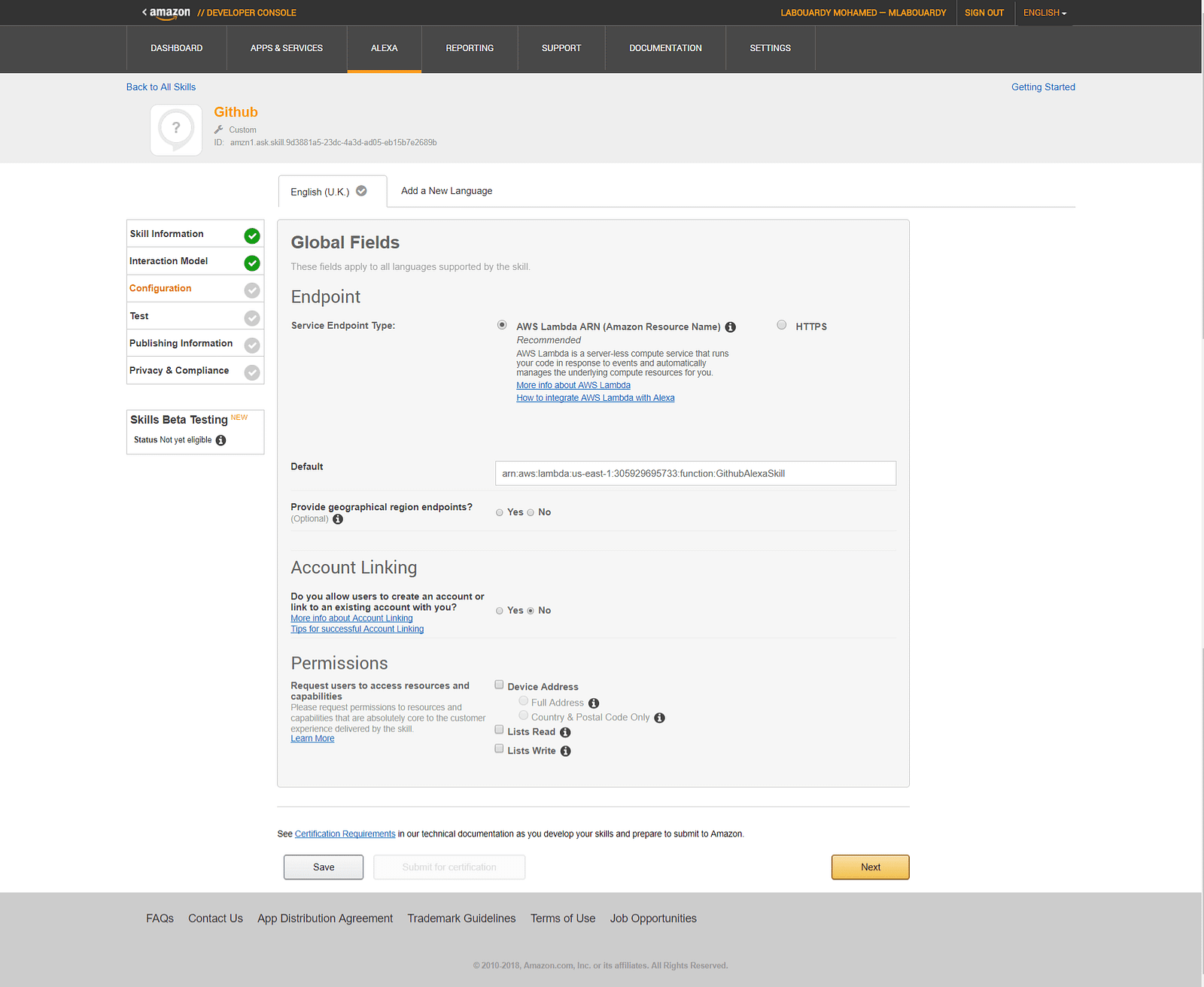Select No for account linking

click(531, 611)
